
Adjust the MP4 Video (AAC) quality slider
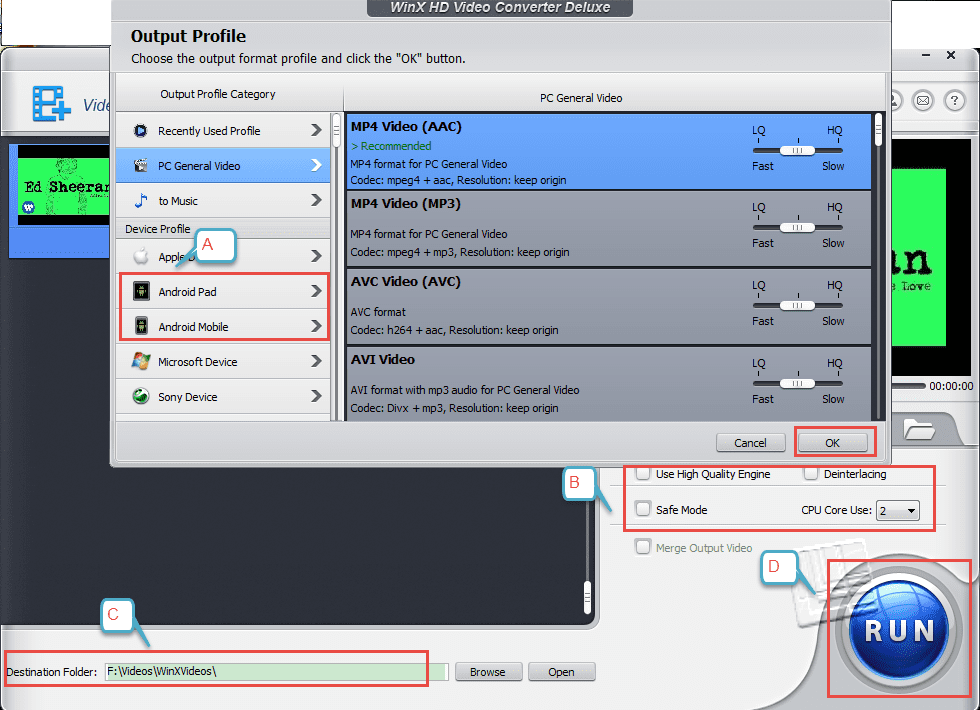[798, 151]
